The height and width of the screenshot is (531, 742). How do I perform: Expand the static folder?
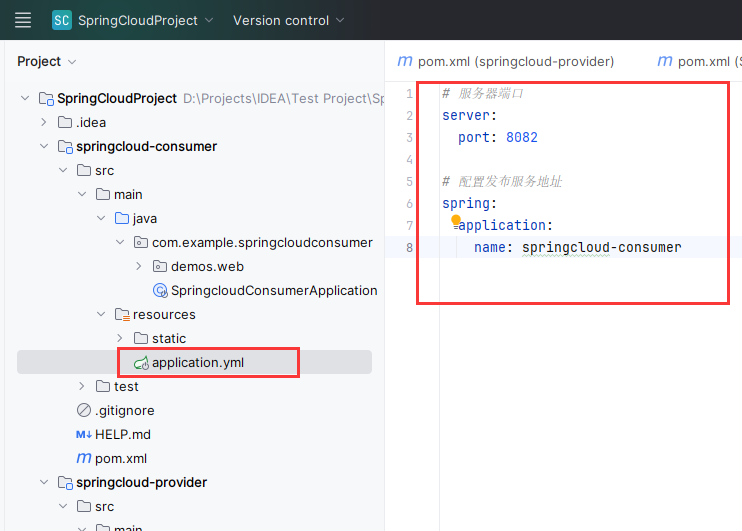(120, 338)
